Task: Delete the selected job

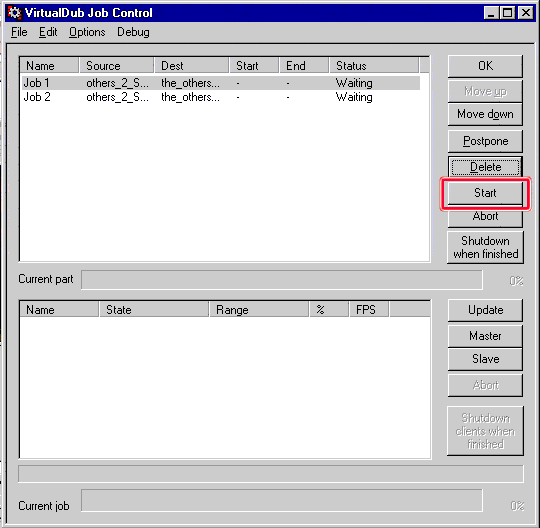Action: (x=485, y=167)
